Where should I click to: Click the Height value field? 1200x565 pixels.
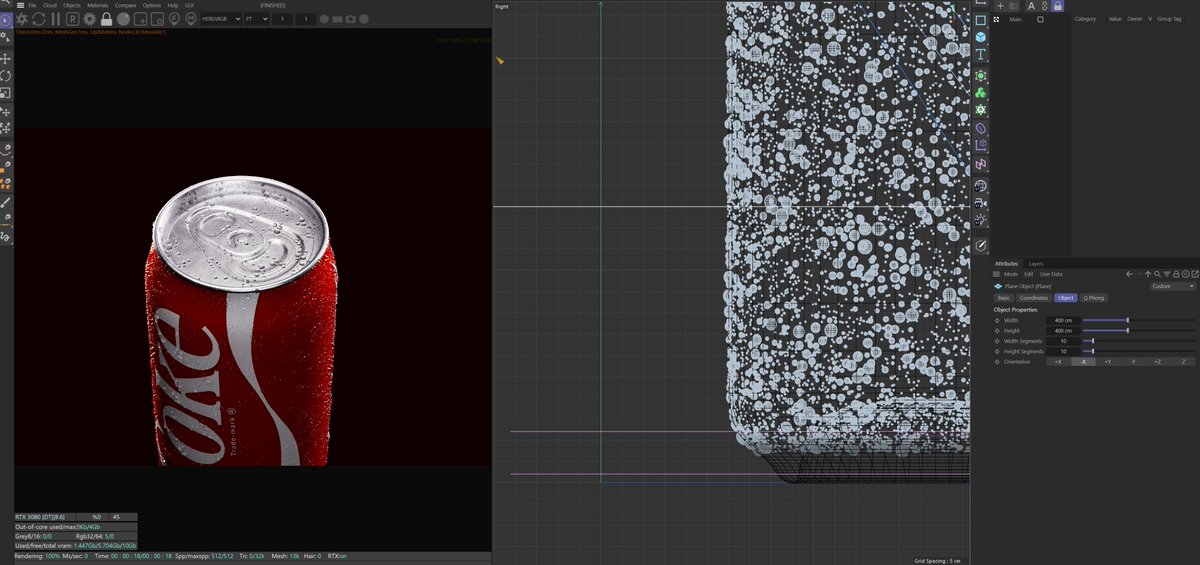pos(1063,331)
